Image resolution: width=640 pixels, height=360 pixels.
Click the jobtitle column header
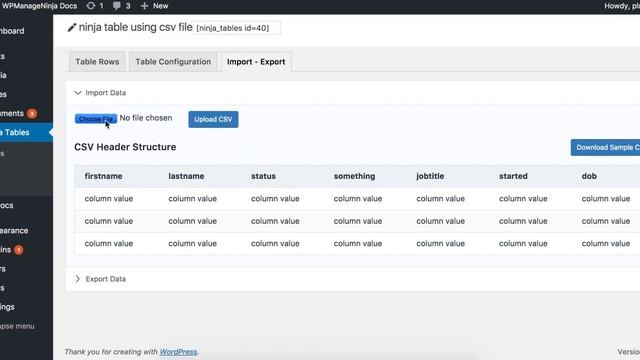430,176
